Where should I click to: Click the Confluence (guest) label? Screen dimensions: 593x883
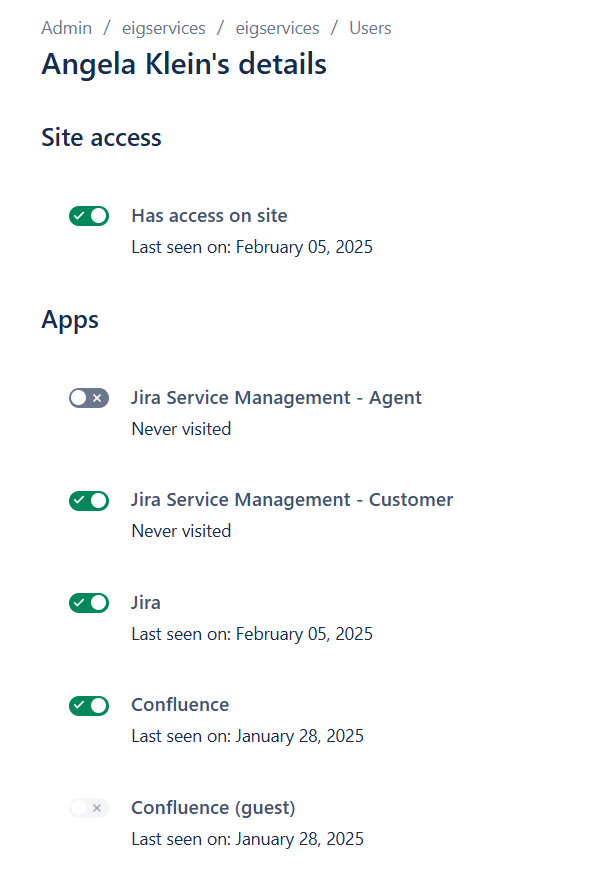tap(213, 808)
